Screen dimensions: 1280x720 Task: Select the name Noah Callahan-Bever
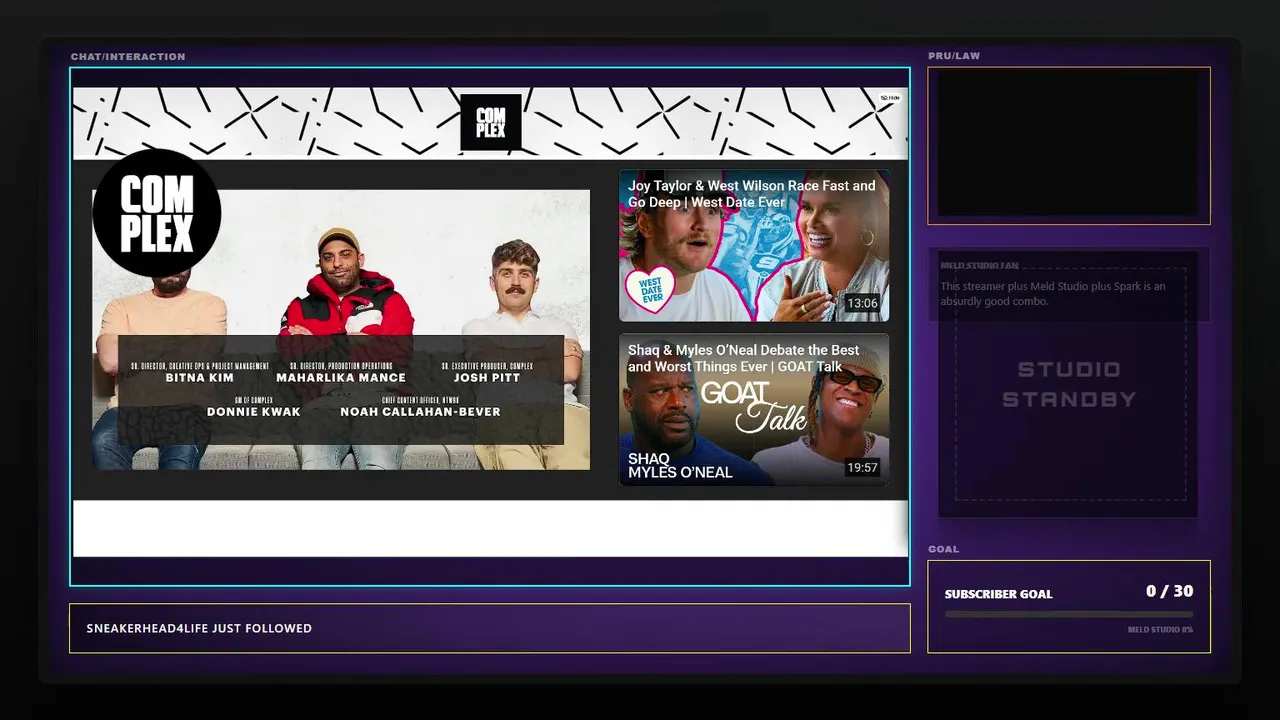point(420,412)
